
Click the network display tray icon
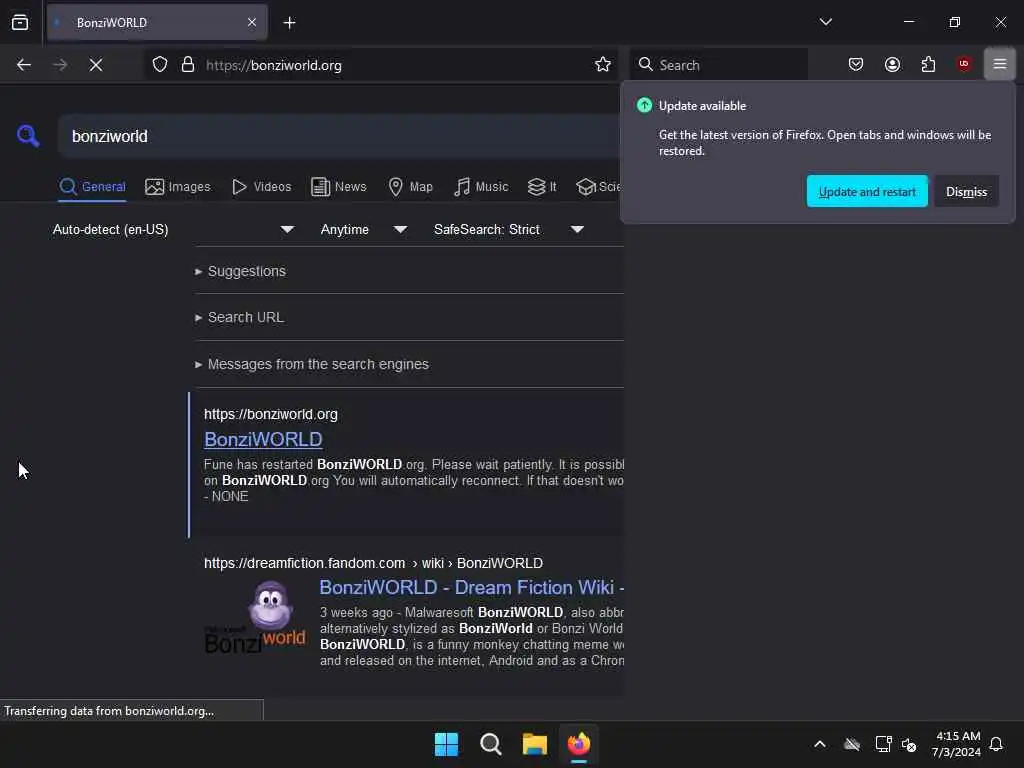click(884, 744)
